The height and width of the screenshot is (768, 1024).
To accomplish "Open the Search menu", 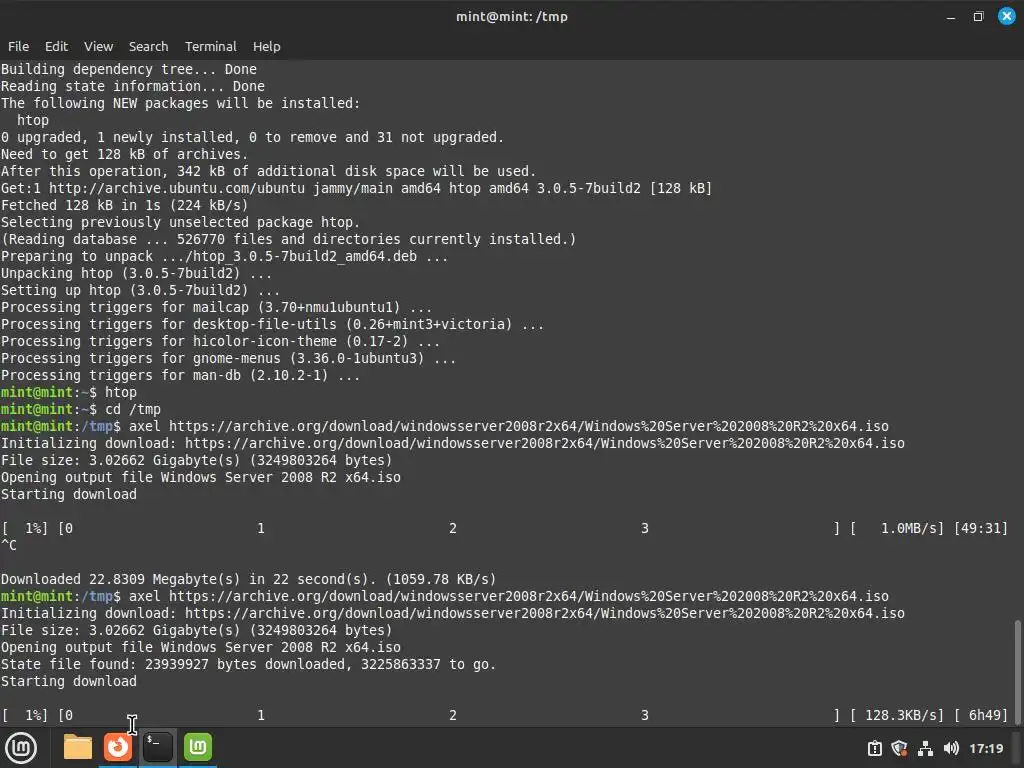I will tap(148, 46).
